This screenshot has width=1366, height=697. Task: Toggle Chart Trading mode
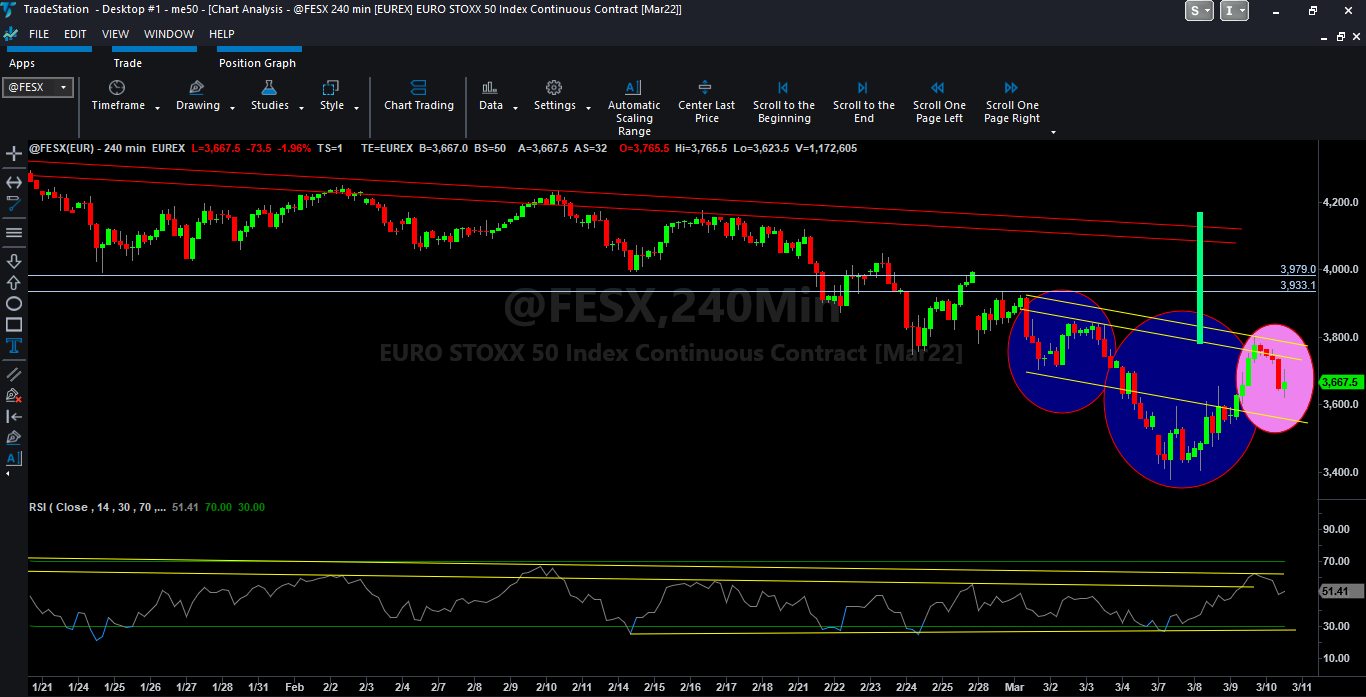419,97
